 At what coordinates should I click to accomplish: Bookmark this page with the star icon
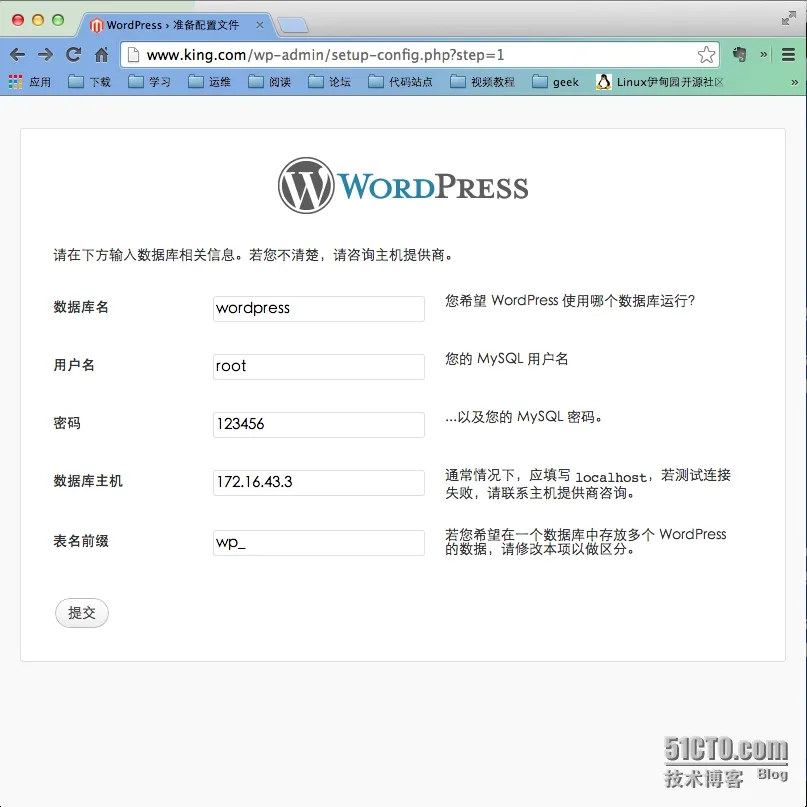(706, 55)
